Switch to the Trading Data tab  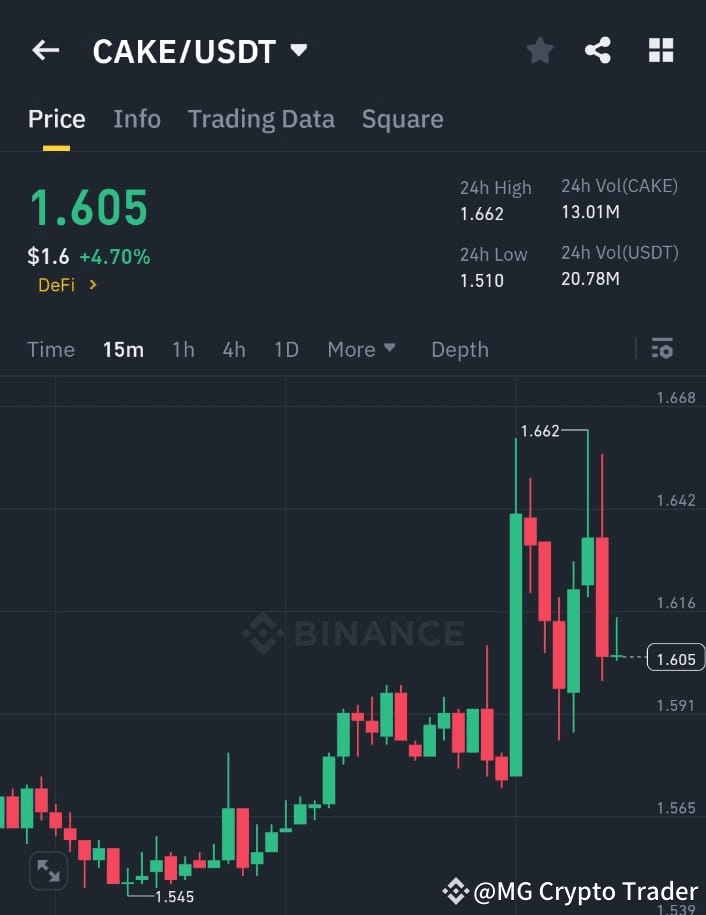(x=261, y=119)
